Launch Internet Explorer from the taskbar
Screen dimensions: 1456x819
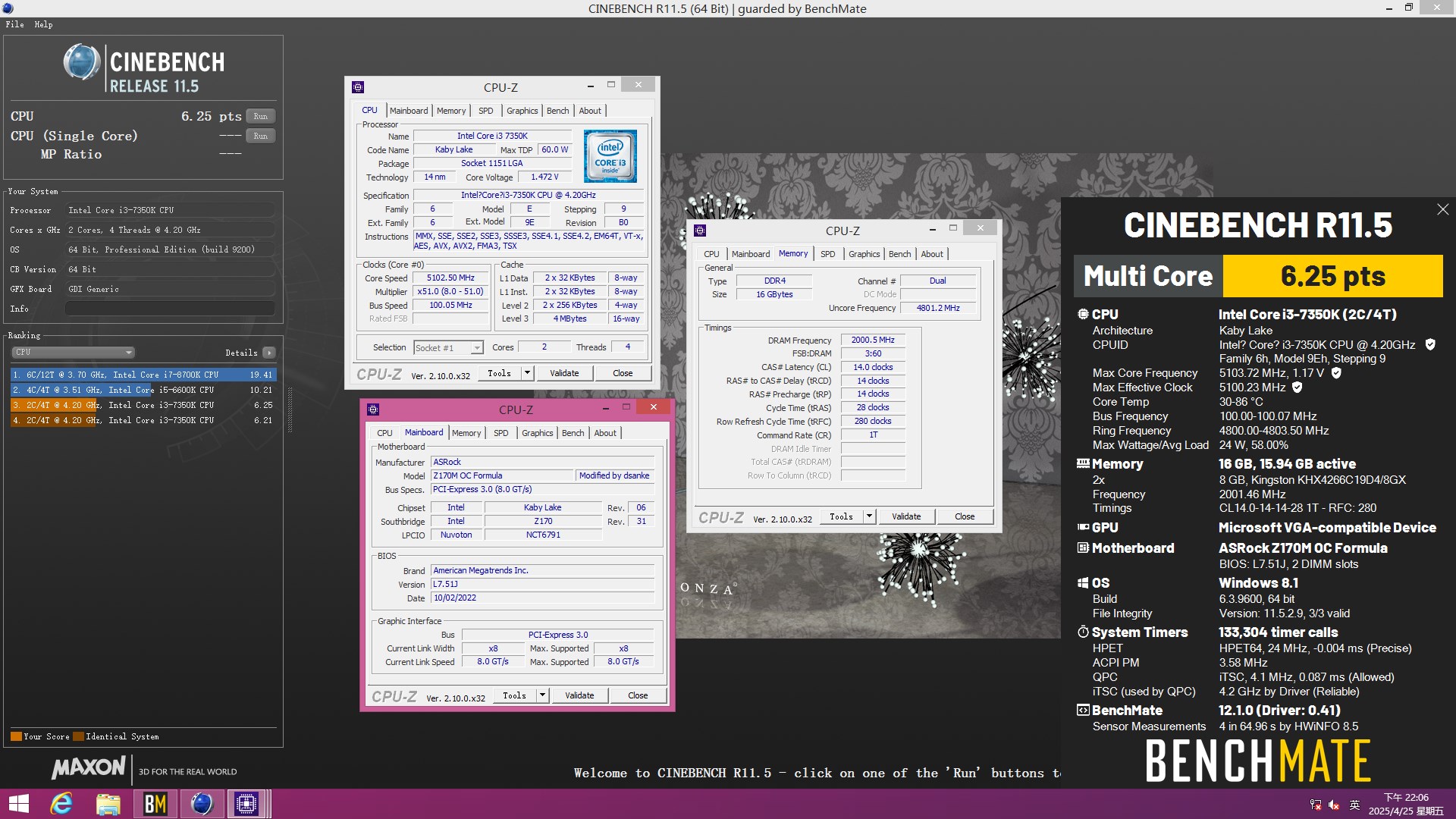point(61,804)
